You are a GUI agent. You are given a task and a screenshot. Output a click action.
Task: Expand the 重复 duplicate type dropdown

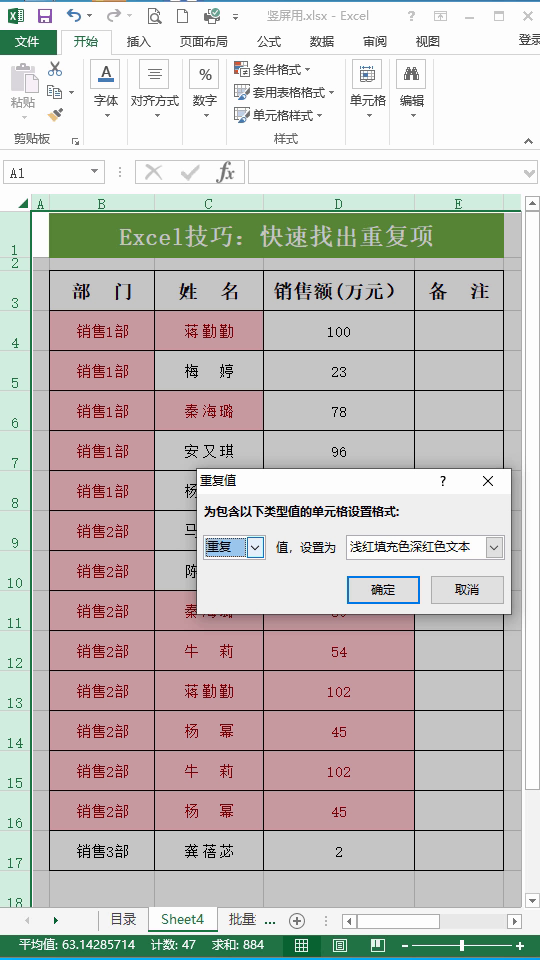[x=256, y=547]
